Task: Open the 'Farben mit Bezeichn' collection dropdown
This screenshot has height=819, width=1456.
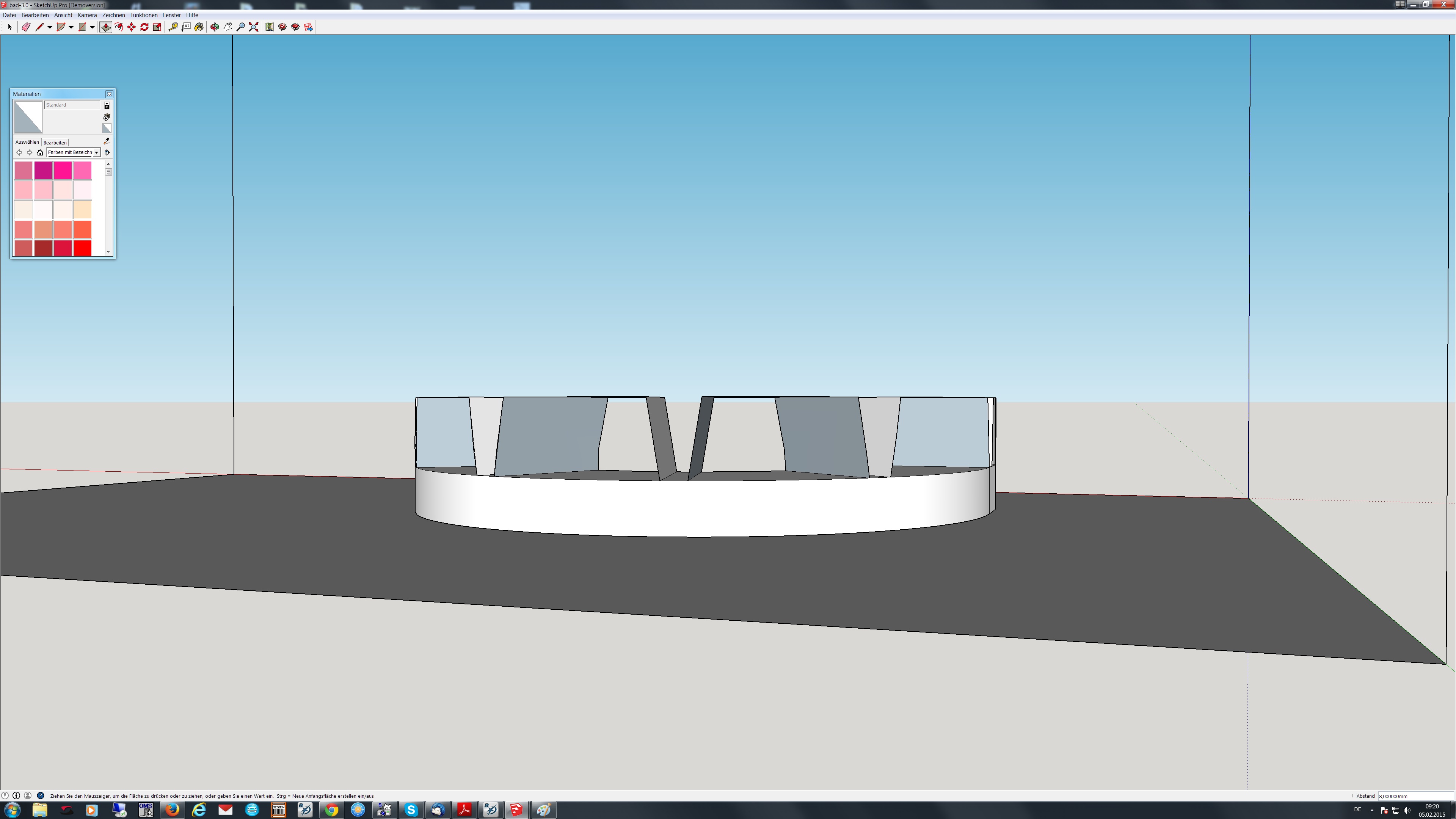Action: [x=97, y=152]
